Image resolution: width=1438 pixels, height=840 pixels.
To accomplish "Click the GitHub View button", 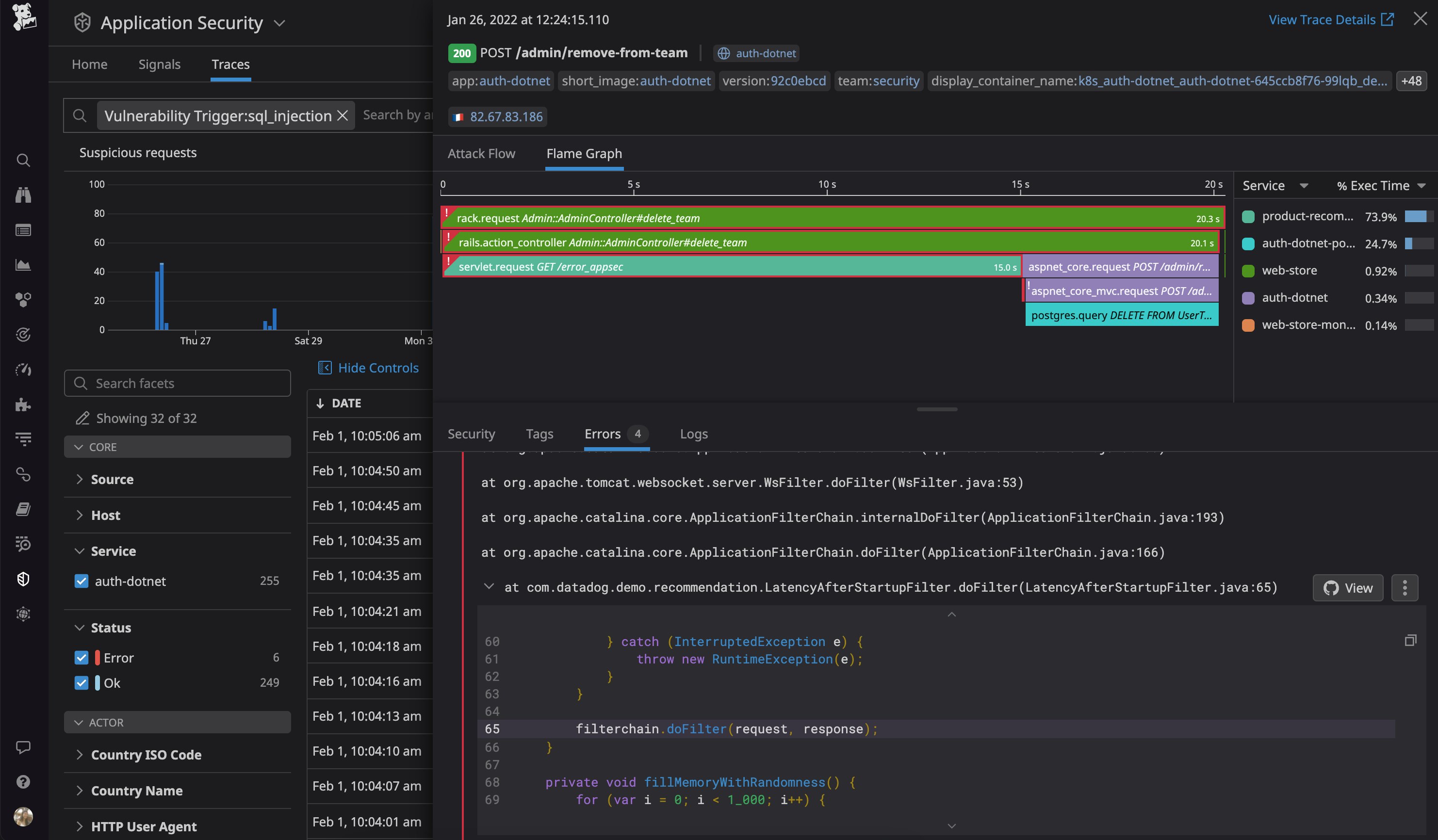I will [x=1347, y=588].
